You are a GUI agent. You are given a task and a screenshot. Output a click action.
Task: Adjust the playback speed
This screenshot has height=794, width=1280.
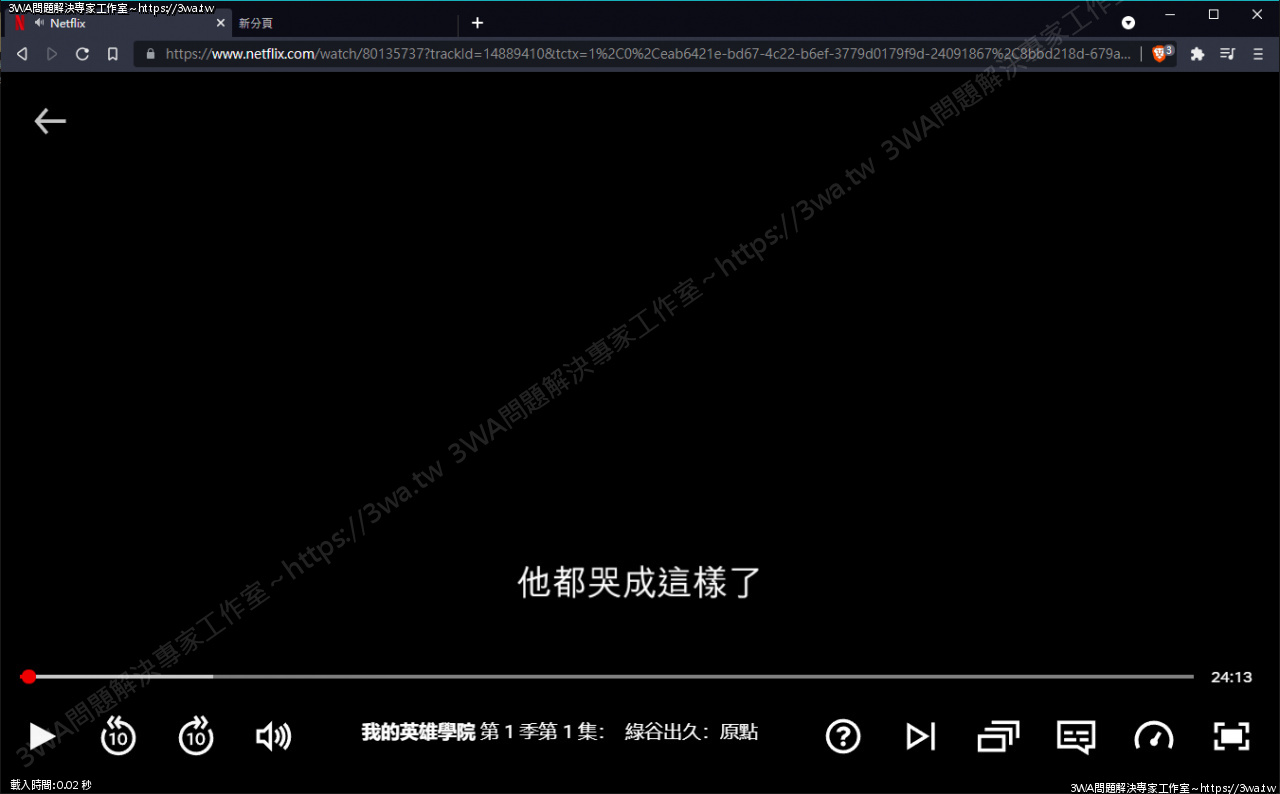pyautogui.click(x=1153, y=737)
